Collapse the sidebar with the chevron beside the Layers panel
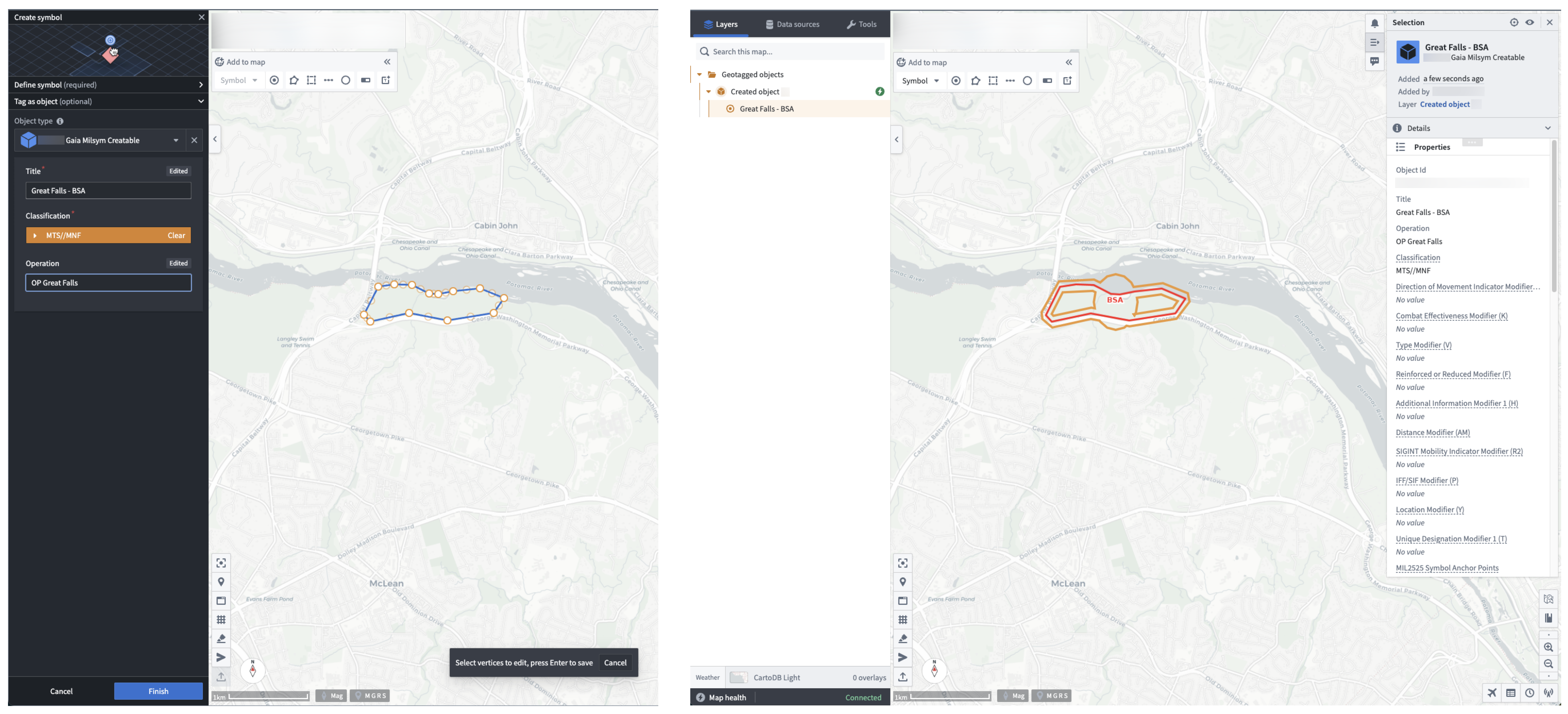This screenshot has height=714, width=1568. (x=897, y=139)
